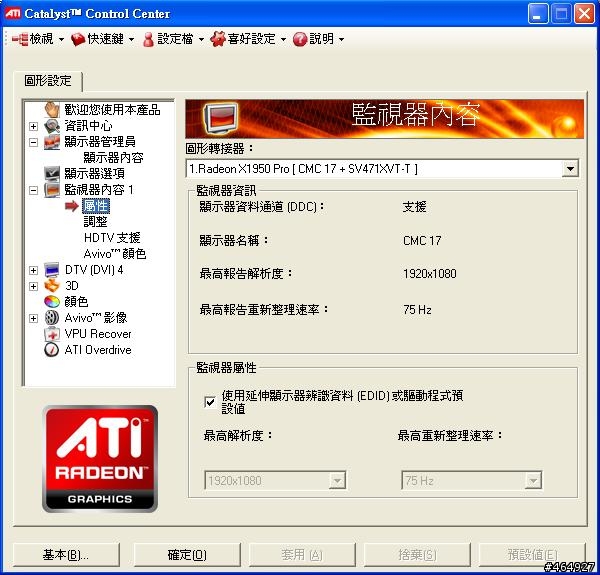Click the 快速鍵 red tag icon
Screen dimensions: 600x575
[78, 39]
